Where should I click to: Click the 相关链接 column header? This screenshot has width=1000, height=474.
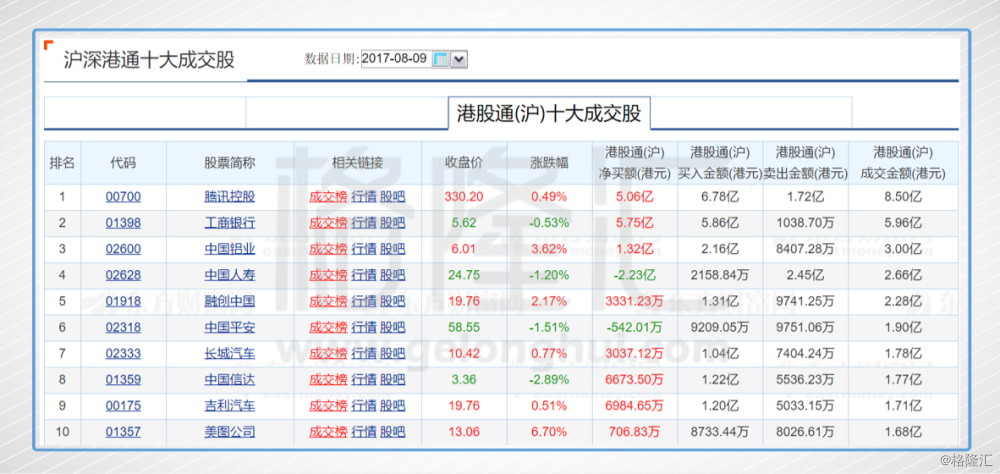pos(357,163)
